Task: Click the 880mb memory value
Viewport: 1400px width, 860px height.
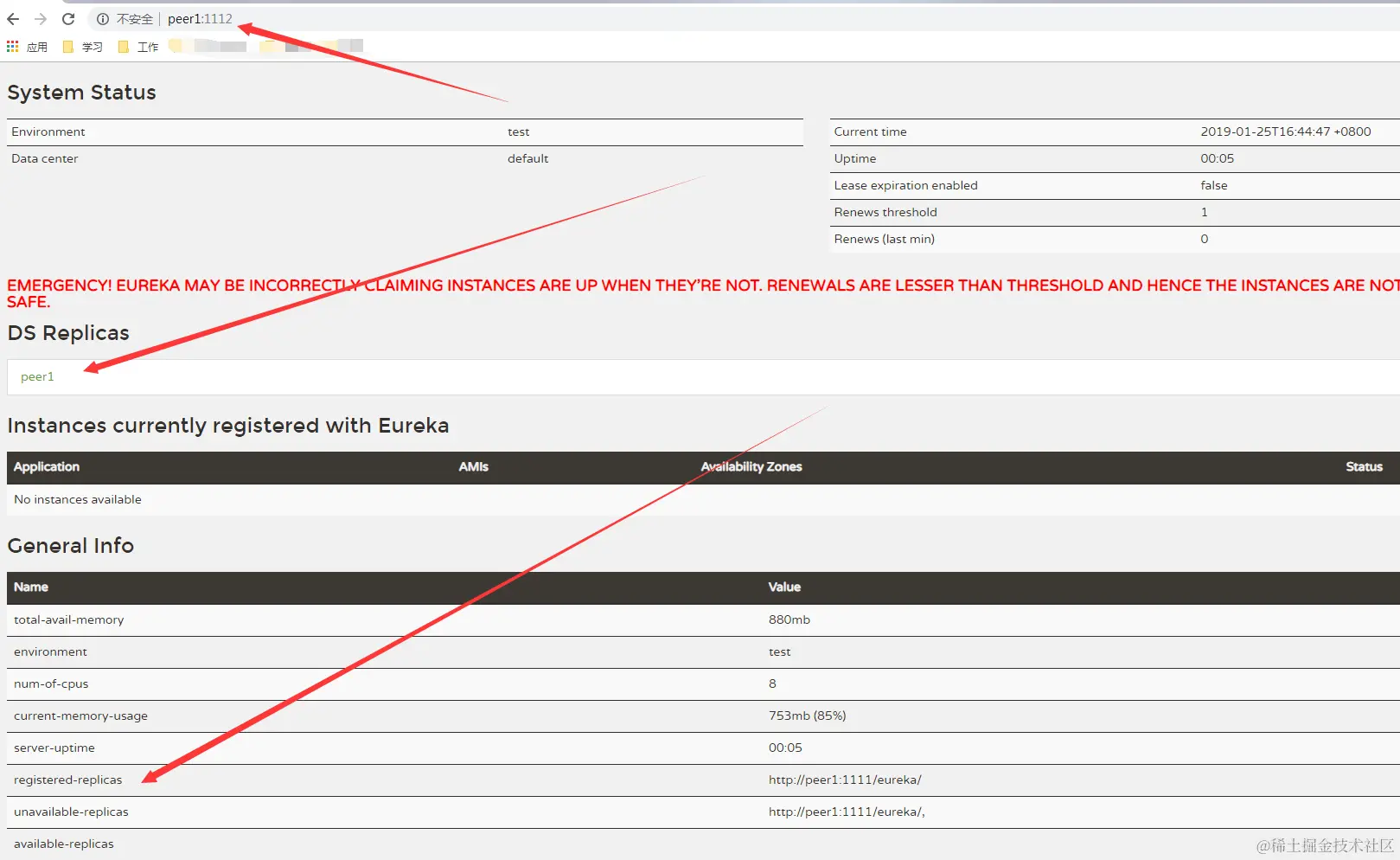Action: pos(789,619)
